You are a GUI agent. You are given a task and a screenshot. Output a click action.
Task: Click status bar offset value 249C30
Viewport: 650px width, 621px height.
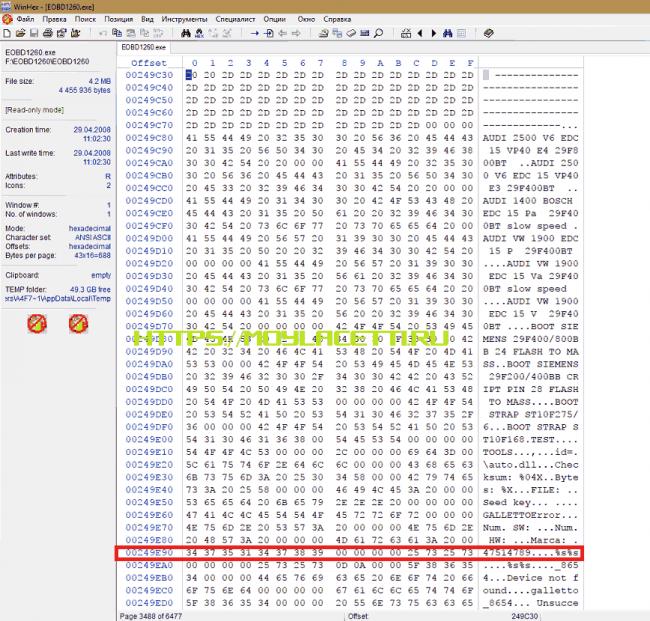524,616
